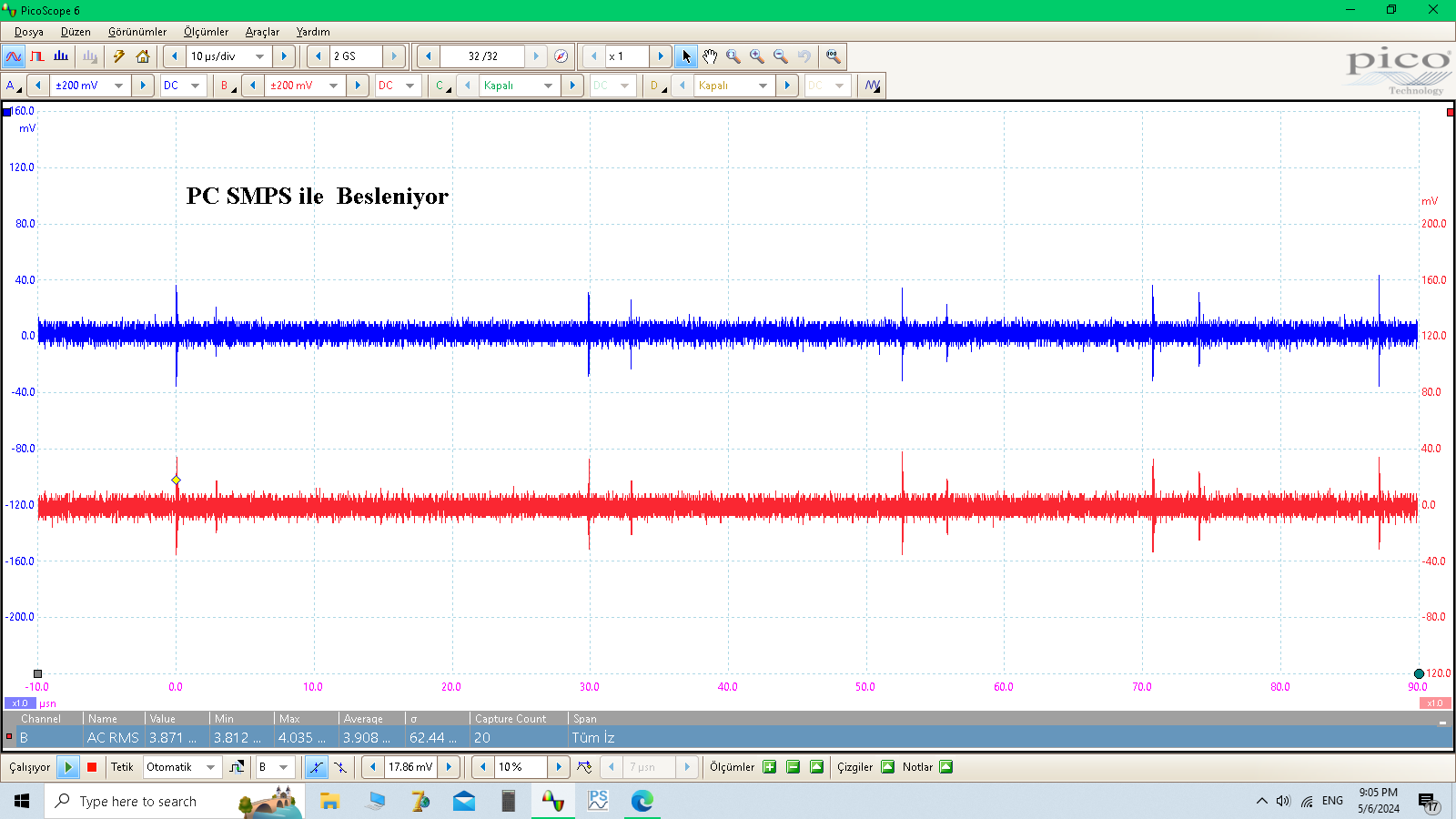Viewport: 1456px width, 819px height.
Task: Open the Otomatik trigger mode dropdown
Action: click(x=211, y=767)
